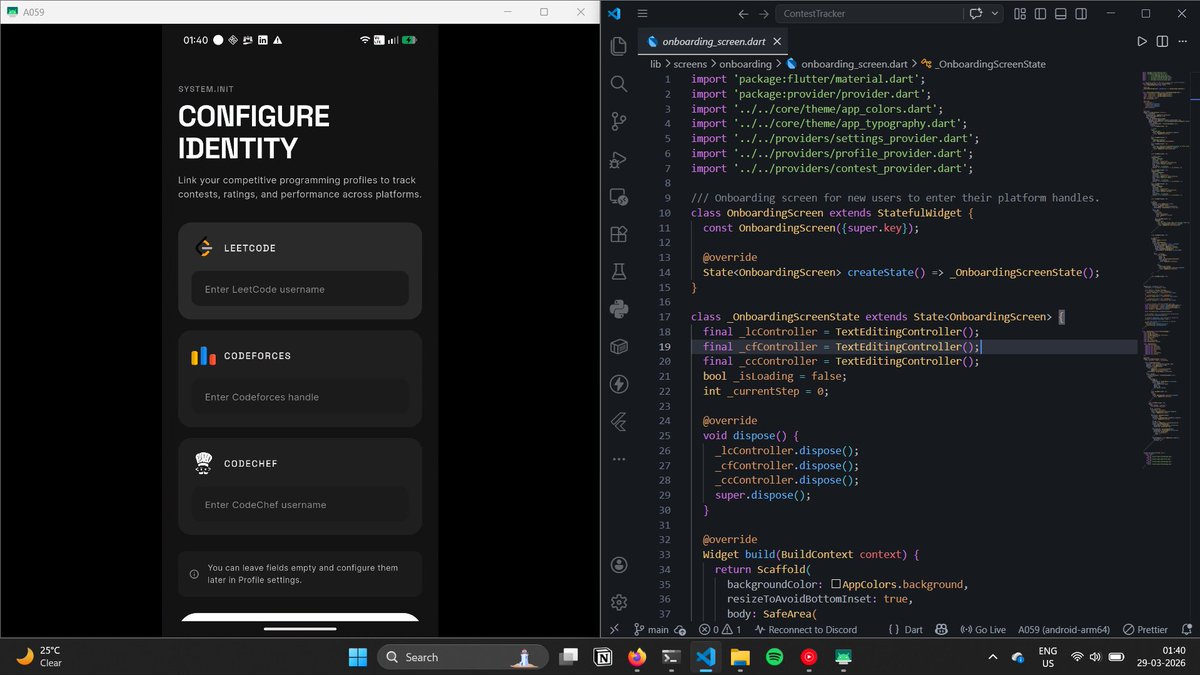Open the Run and Debug view
Screen dimensions: 1200x675
[x=618, y=159]
